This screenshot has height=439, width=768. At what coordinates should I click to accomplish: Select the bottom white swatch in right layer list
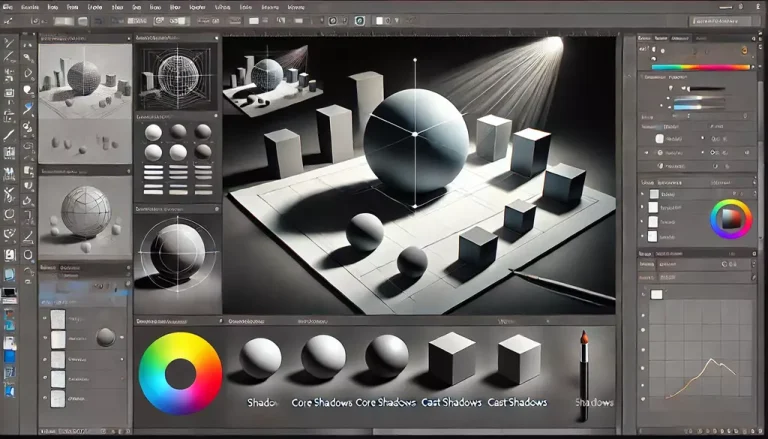(652, 236)
